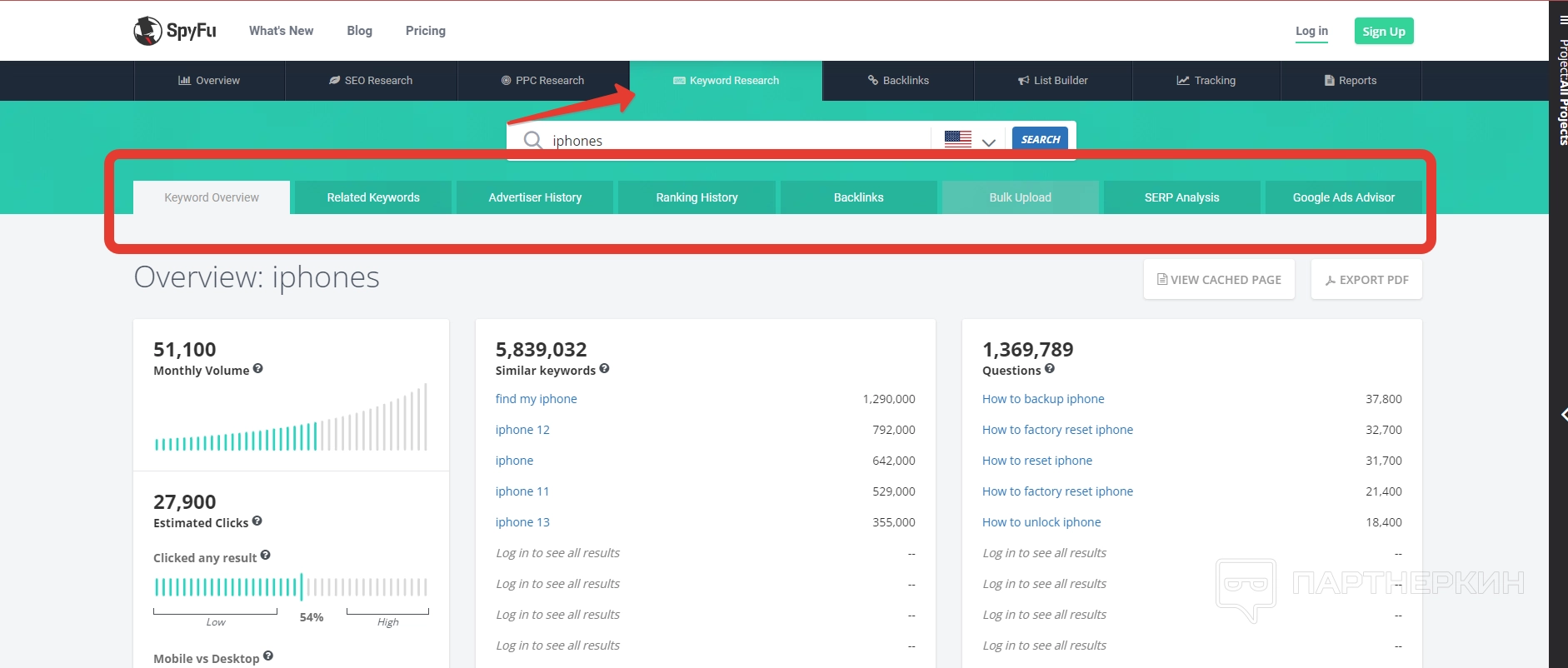
Task: Open Backlinks sub-tab under the search box
Action: [x=858, y=197]
